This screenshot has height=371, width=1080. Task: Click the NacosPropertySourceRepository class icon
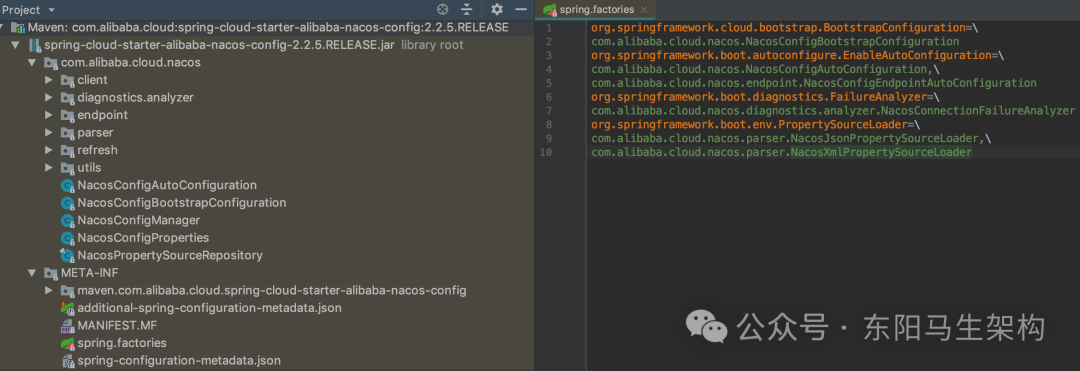(68, 255)
